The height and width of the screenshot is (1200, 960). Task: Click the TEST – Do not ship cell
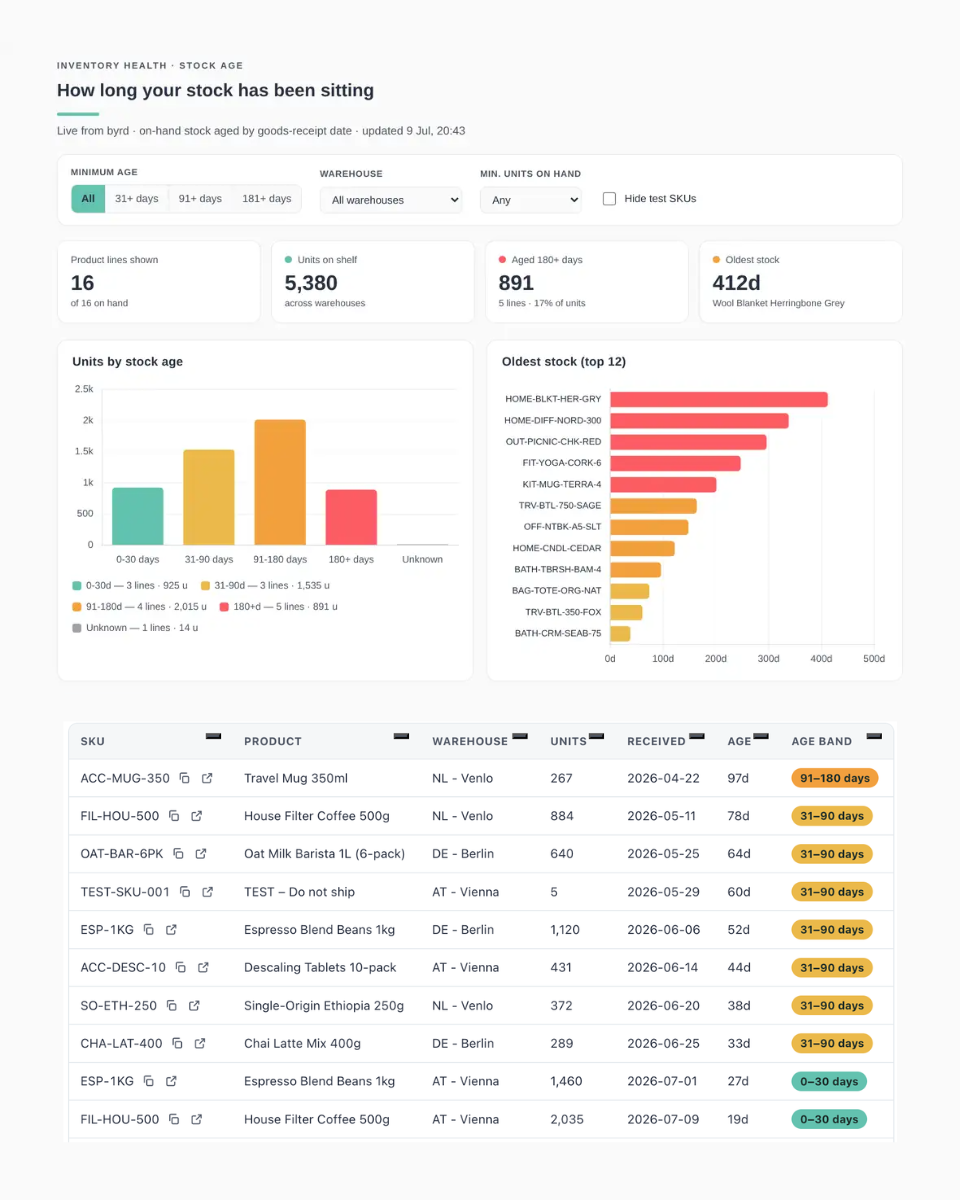pos(299,892)
